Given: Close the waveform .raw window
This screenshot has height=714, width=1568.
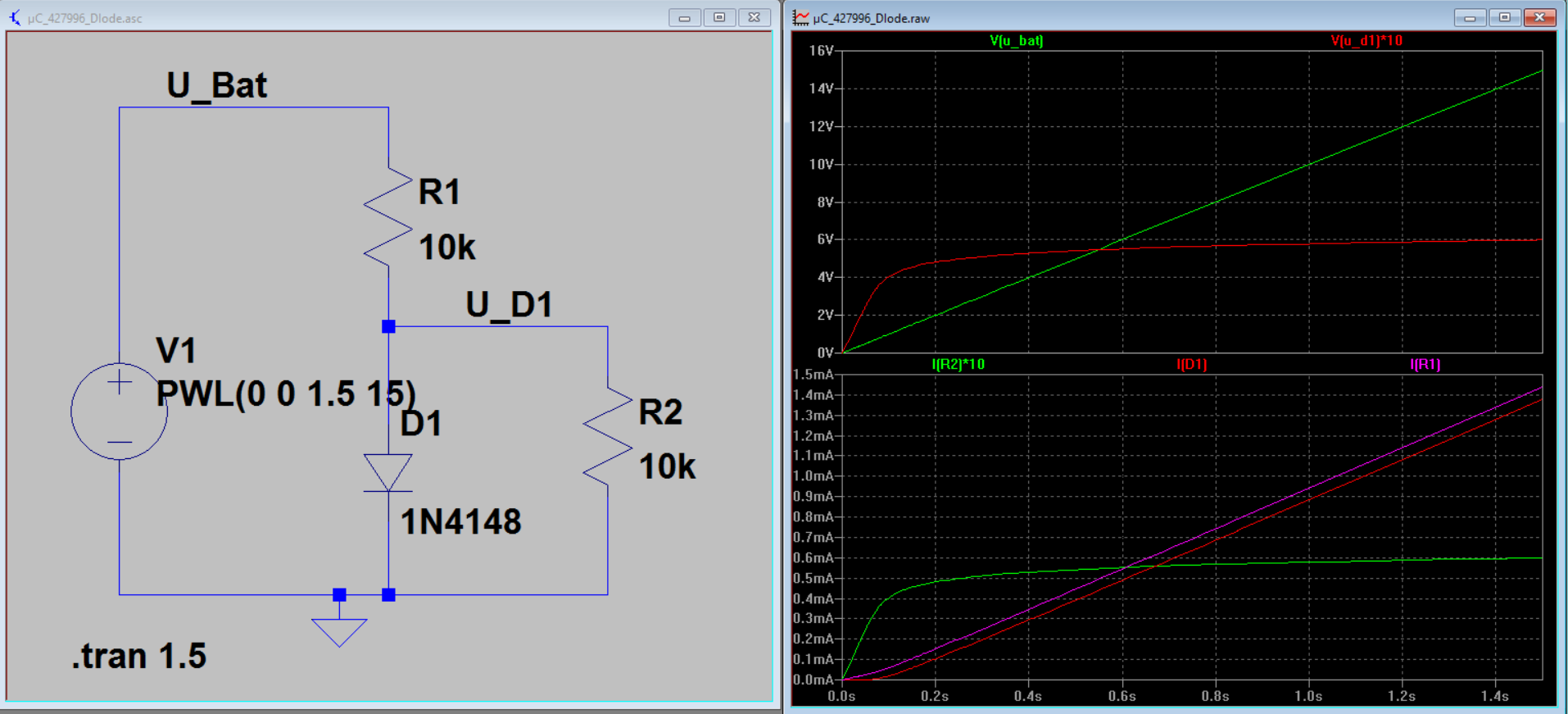Looking at the screenshot, I should coord(1539,17).
